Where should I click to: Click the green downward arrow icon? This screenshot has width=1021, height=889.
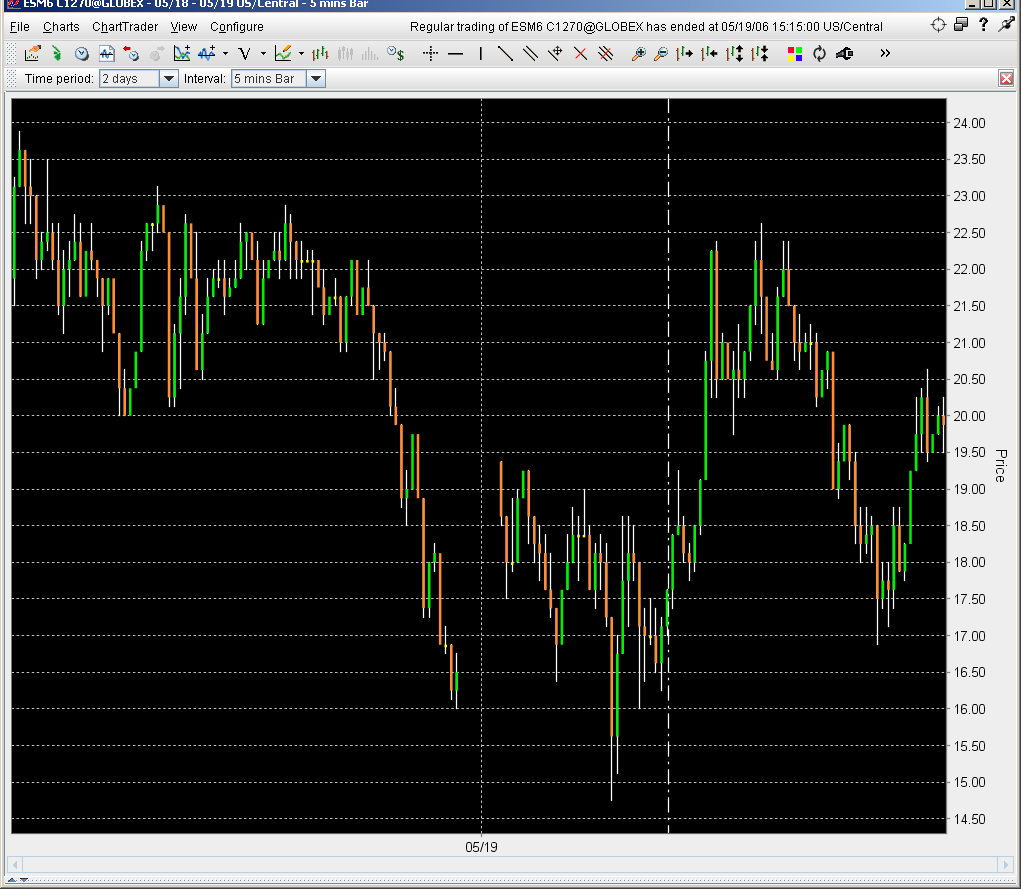(x=57, y=53)
